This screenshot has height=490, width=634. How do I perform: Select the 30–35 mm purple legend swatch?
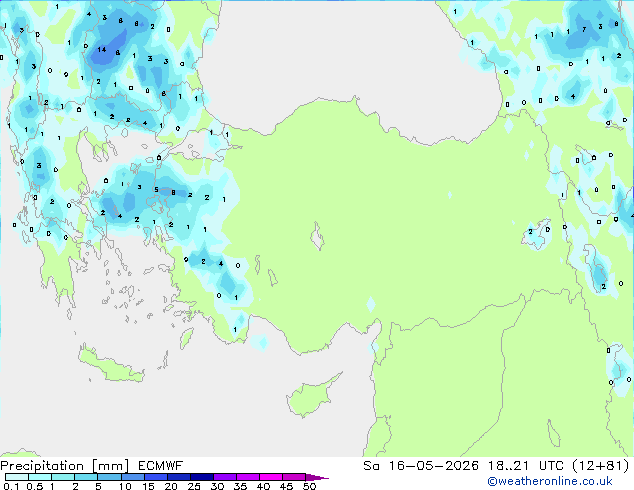point(225,477)
